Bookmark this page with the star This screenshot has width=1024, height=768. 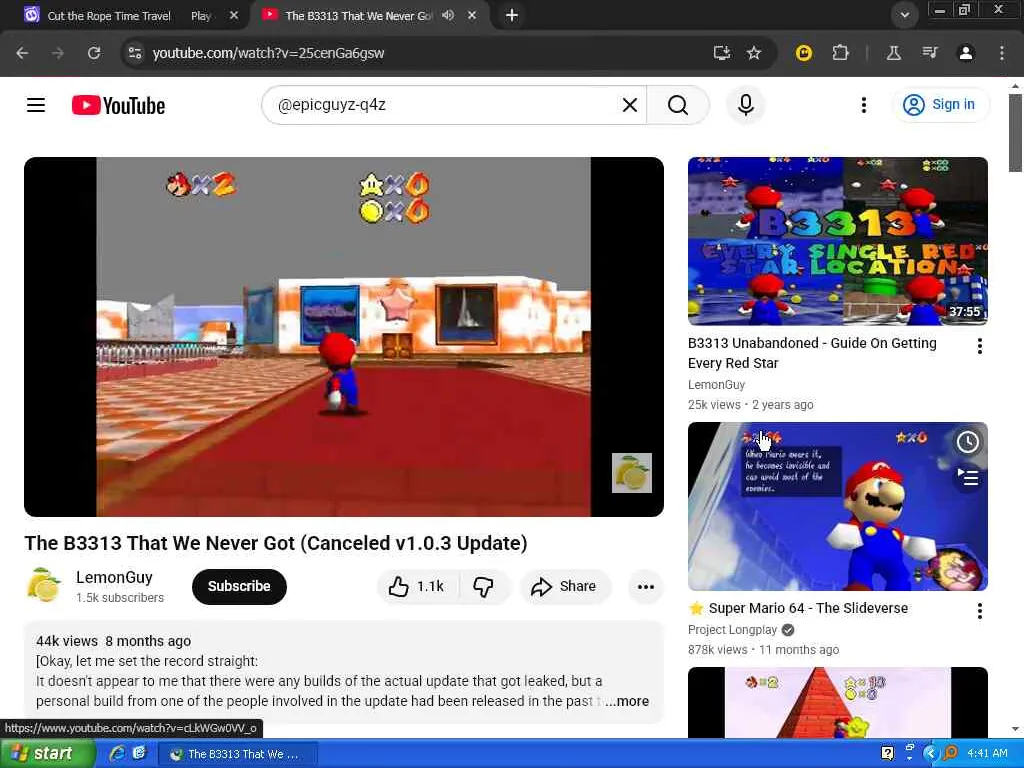pyautogui.click(x=754, y=53)
